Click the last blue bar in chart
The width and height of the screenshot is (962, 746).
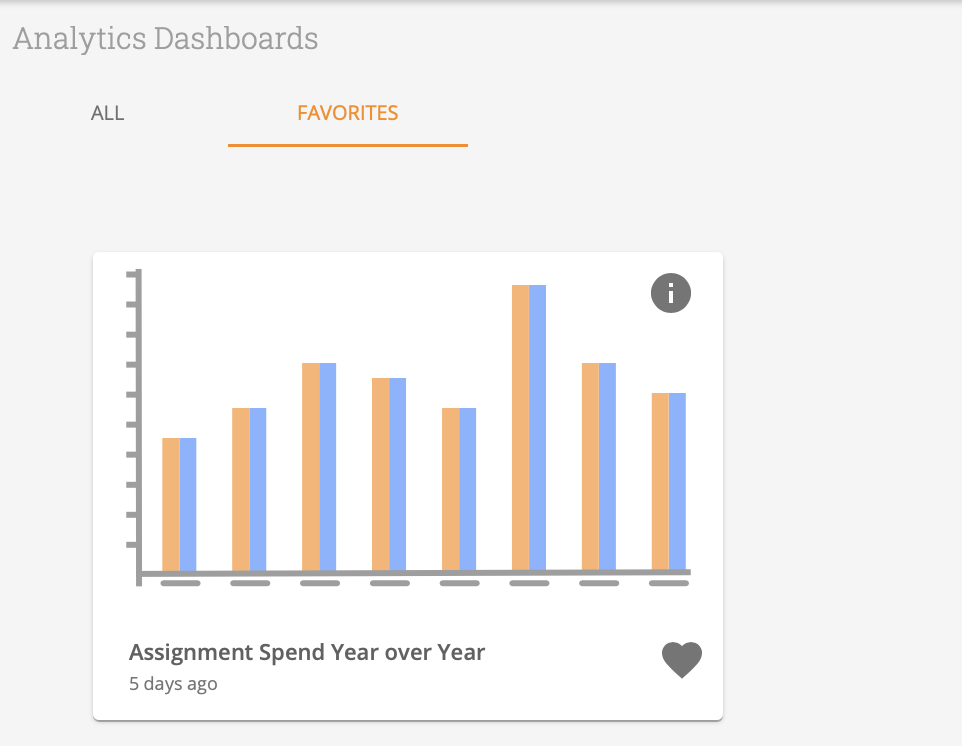coord(678,481)
